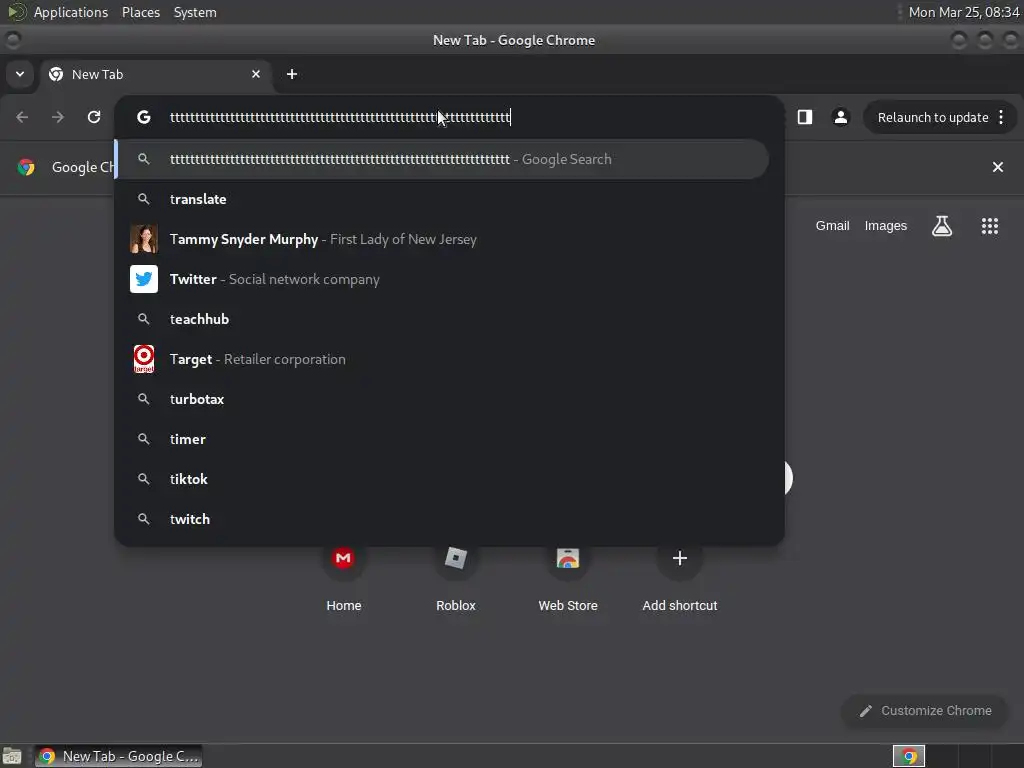Image resolution: width=1024 pixels, height=768 pixels.
Task: Click search icon next to timer
Action: click(144, 440)
